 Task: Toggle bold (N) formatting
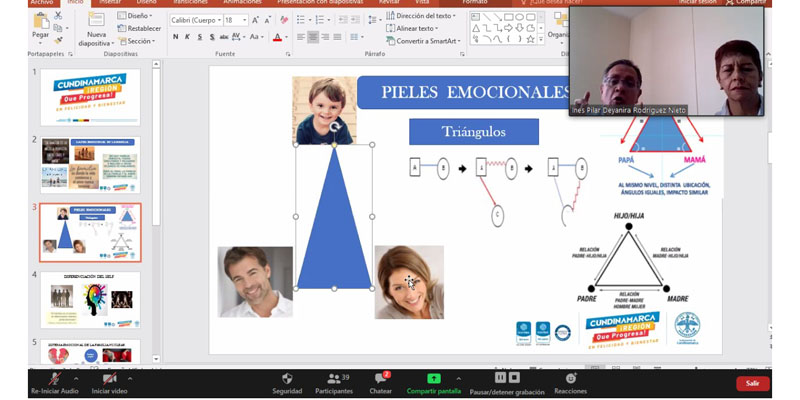[x=176, y=37]
